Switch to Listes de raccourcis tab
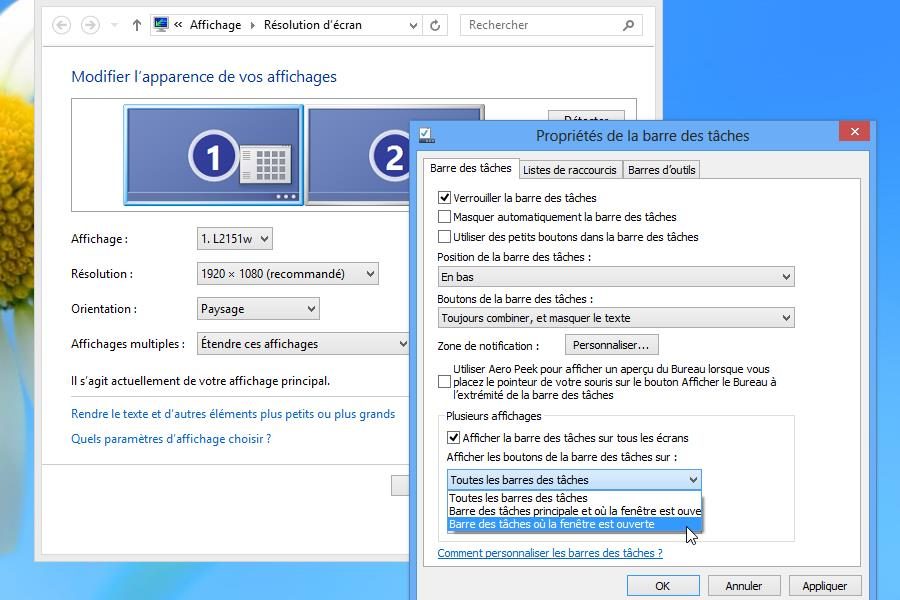900x600 pixels. [x=570, y=170]
